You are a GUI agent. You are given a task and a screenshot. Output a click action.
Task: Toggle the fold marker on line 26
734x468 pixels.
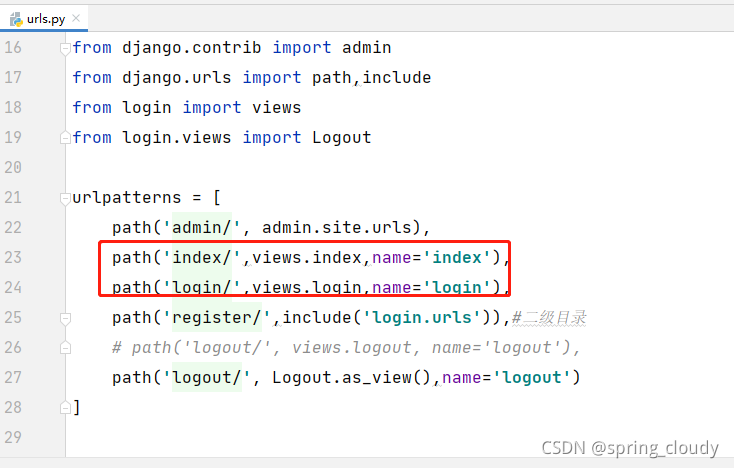tap(65, 348)
